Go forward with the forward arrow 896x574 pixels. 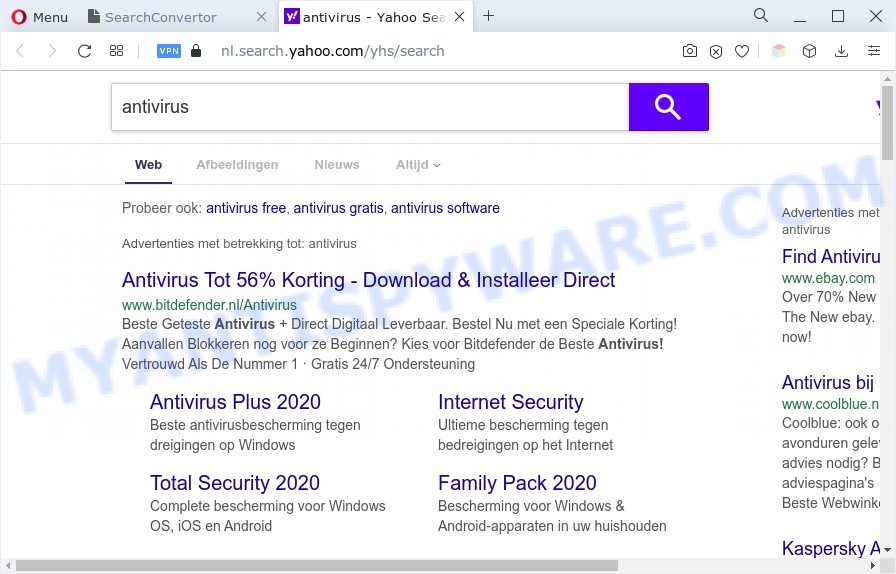52,51
